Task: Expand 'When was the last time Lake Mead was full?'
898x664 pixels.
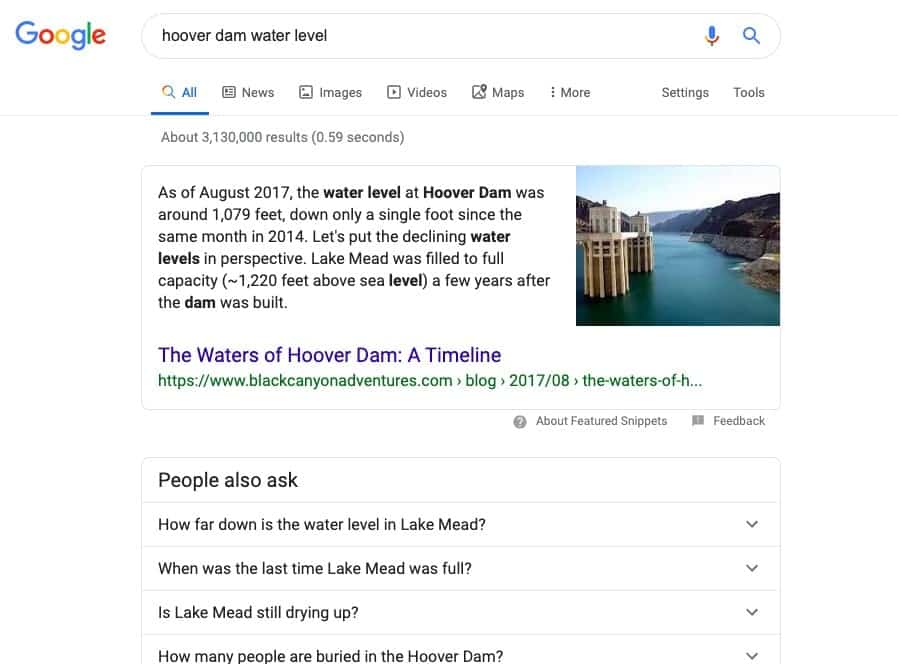Action: pos(459,568)
